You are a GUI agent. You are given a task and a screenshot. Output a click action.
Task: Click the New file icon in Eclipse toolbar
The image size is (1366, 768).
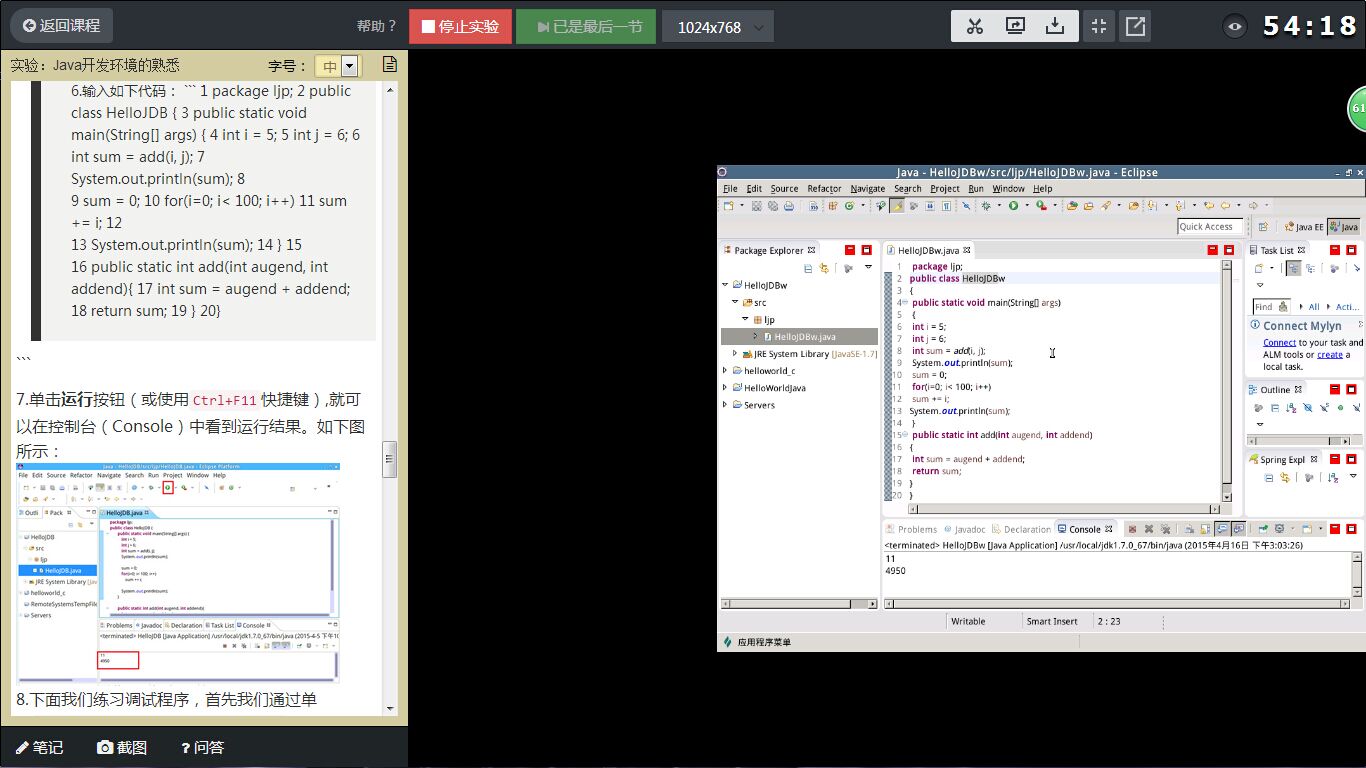tap(728, 205)
